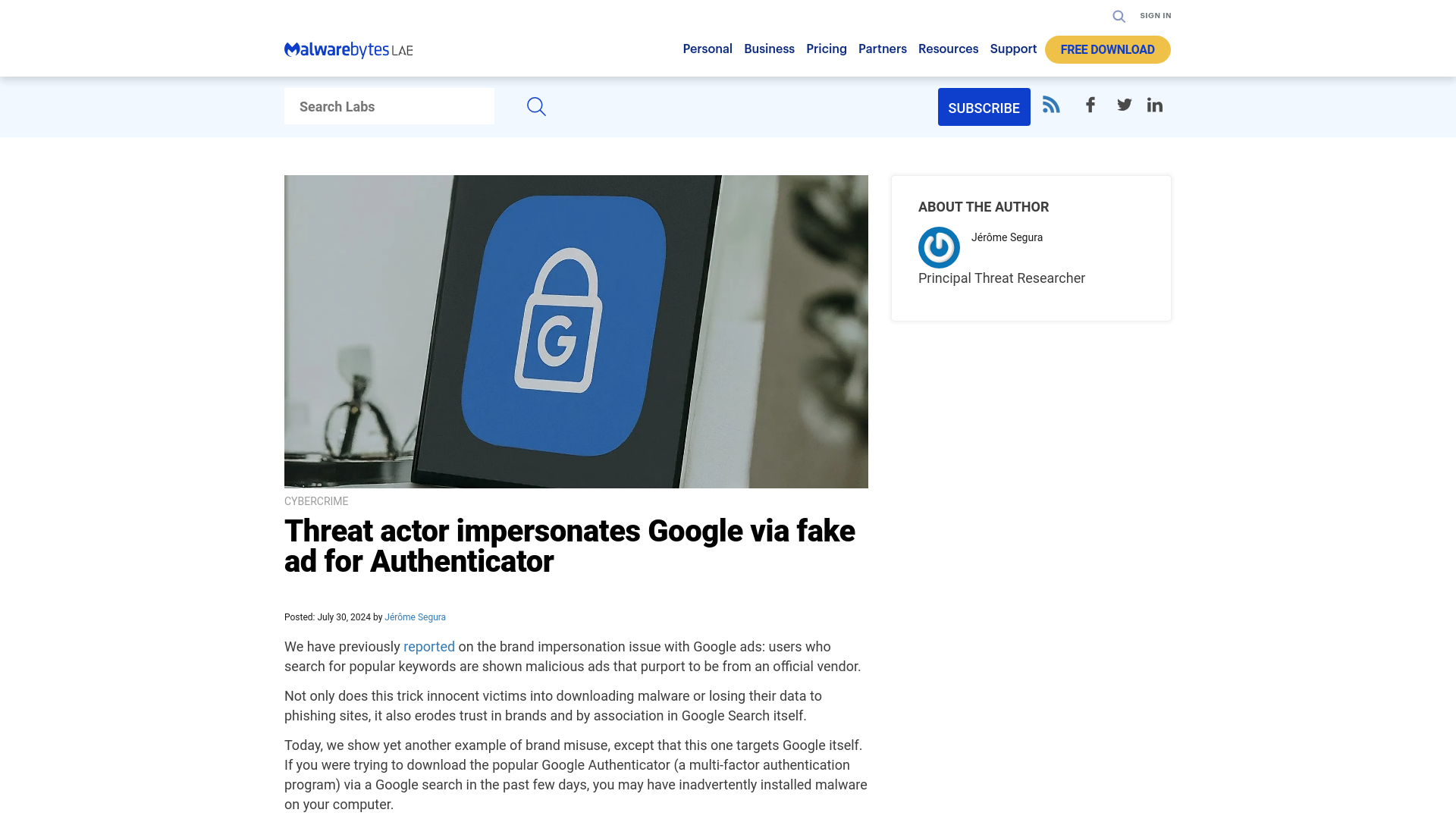Click the article header image thumbnail

pyautogui.click(x=576, y=331)
